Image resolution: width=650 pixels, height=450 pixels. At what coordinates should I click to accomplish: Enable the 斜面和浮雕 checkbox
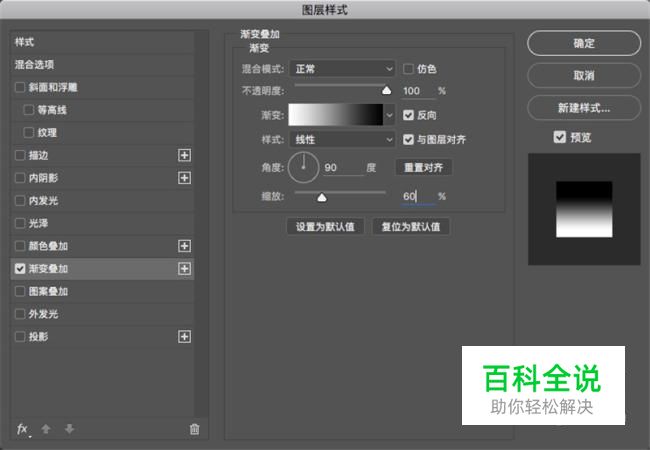[20, 87]
